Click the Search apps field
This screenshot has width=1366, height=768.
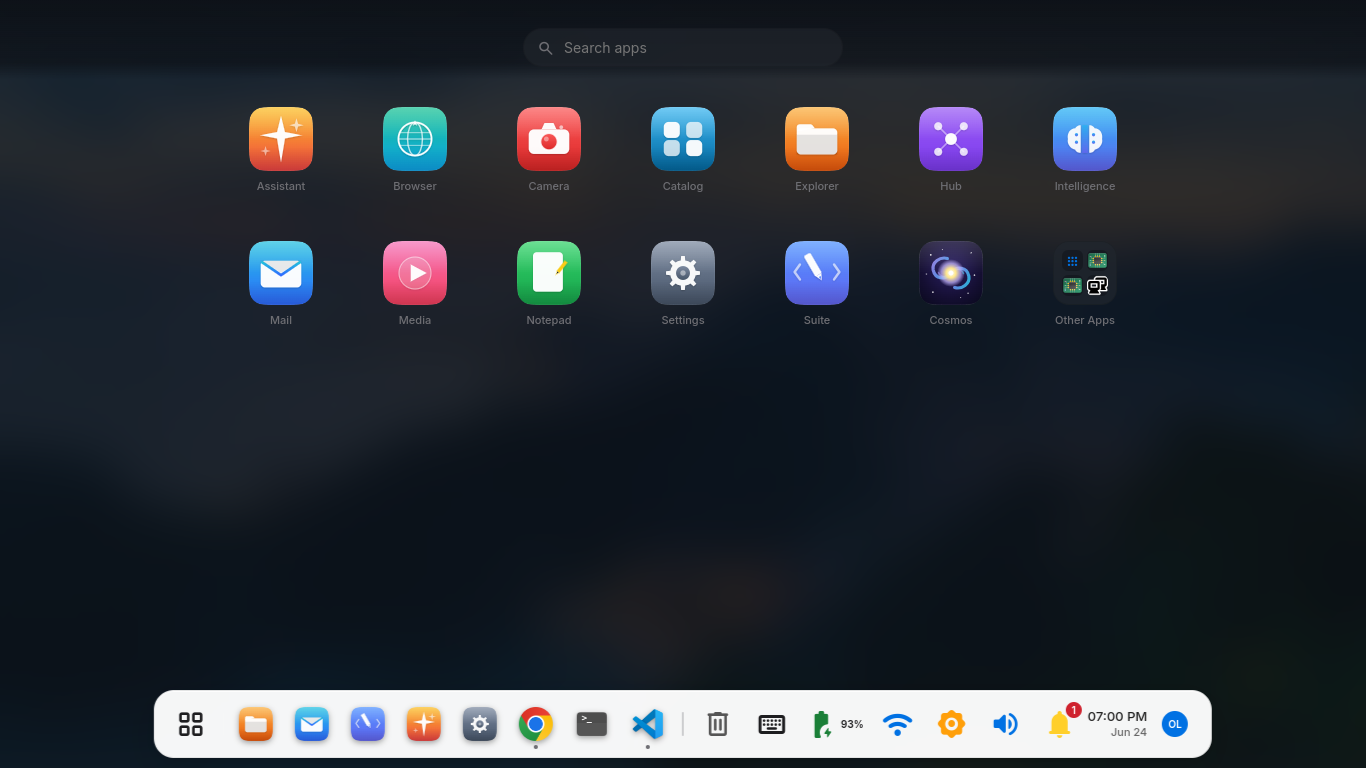683,47
